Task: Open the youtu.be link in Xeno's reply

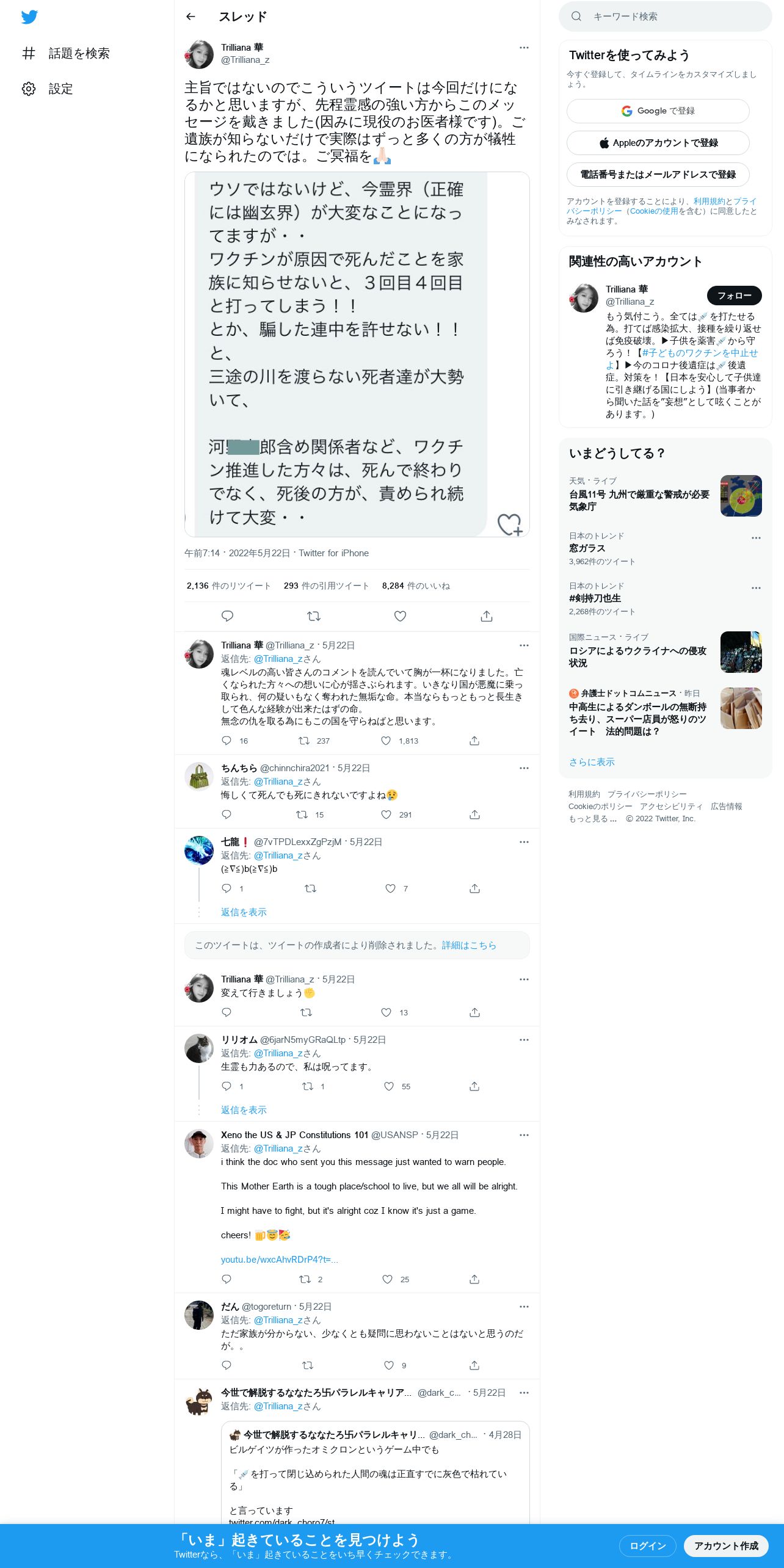Action: [280, 1260]
